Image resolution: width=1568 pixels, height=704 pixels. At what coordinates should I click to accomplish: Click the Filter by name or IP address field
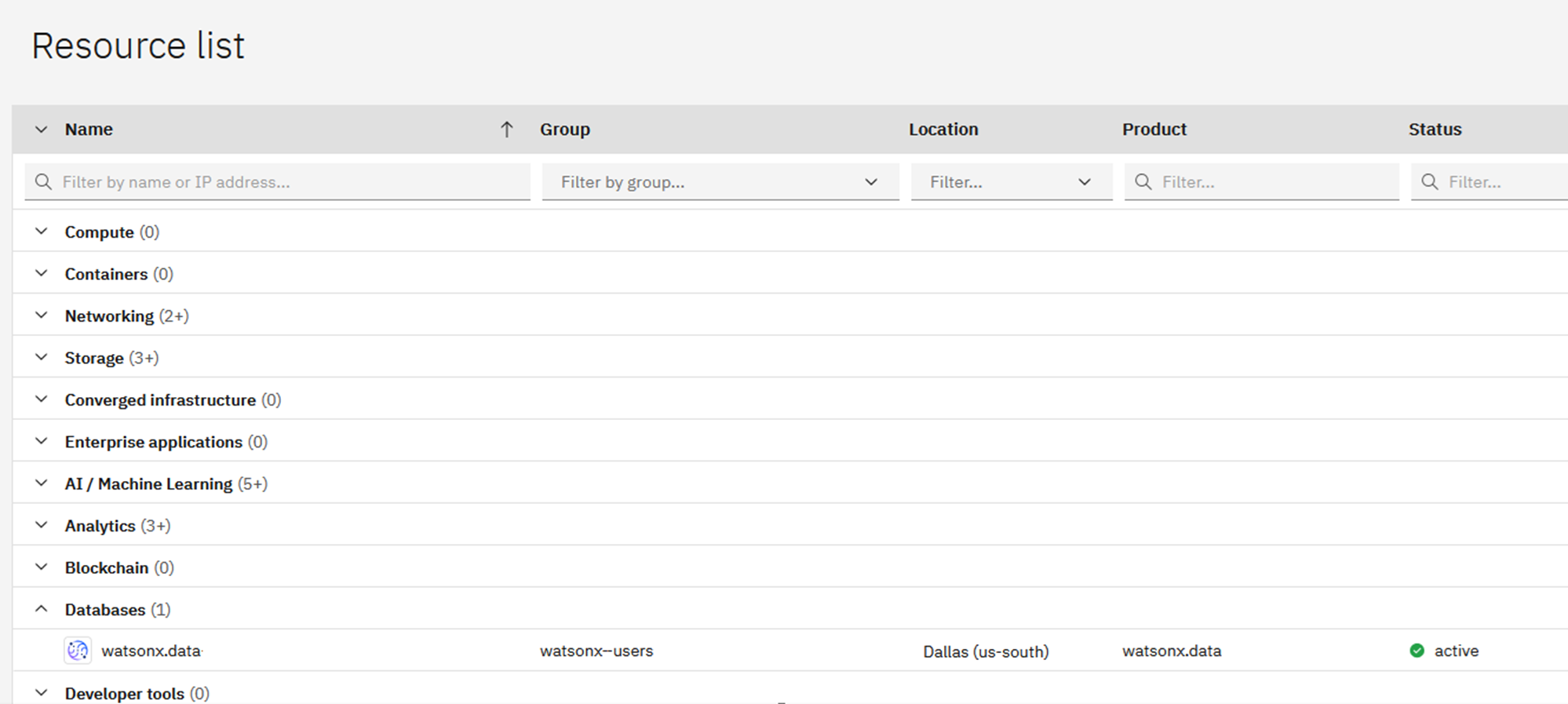pos(290,182)
